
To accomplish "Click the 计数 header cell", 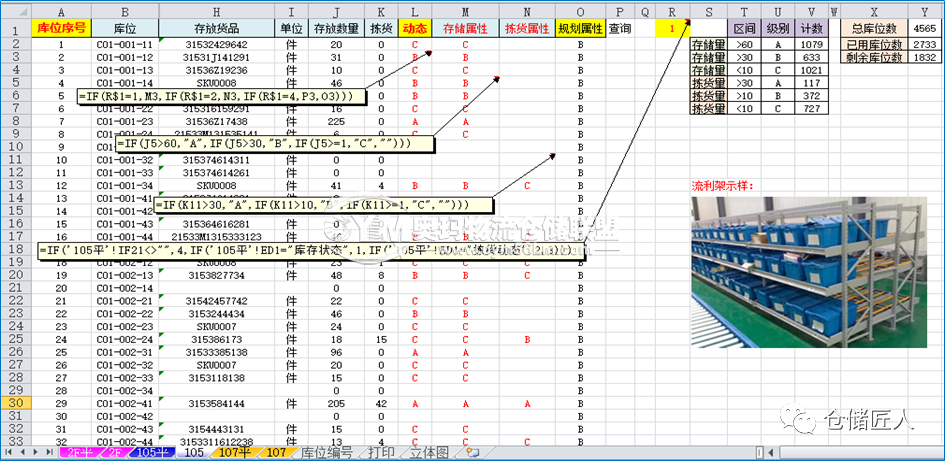I will 812,28.
